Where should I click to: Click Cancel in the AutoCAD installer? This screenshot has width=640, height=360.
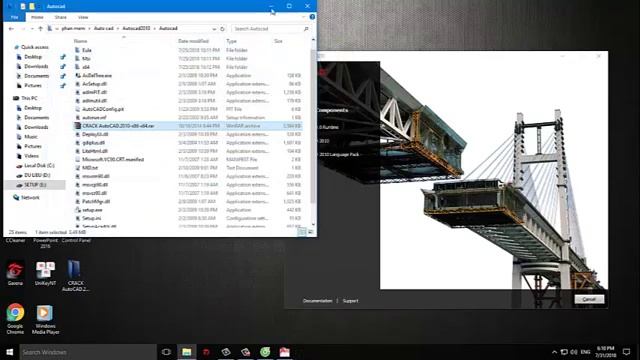click(589, 300)
